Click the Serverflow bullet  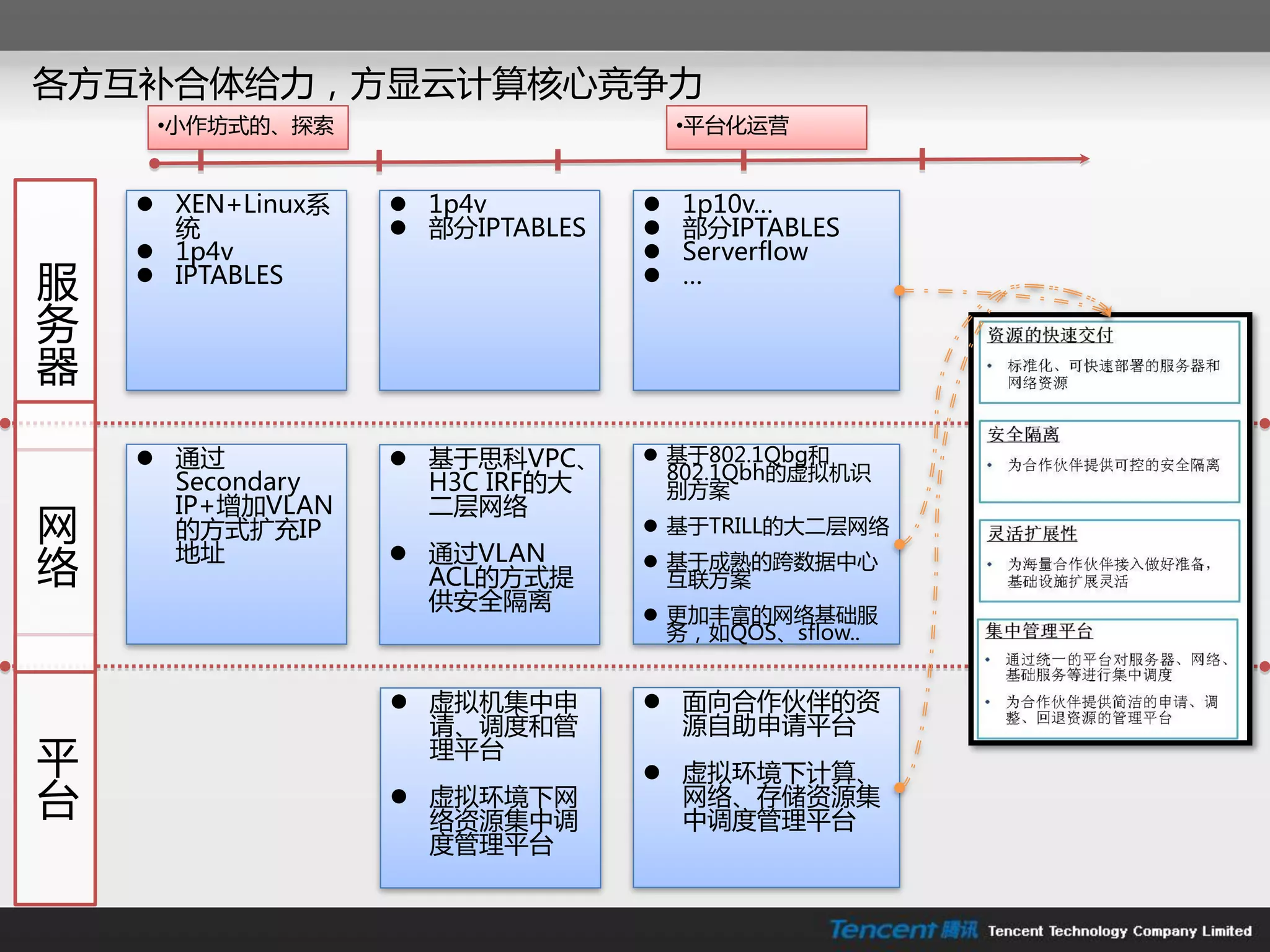coord(745,252)
